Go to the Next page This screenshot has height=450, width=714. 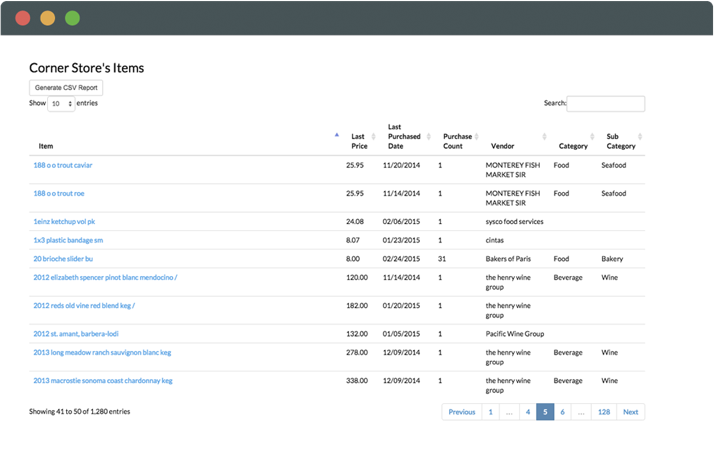pos(630,412)
